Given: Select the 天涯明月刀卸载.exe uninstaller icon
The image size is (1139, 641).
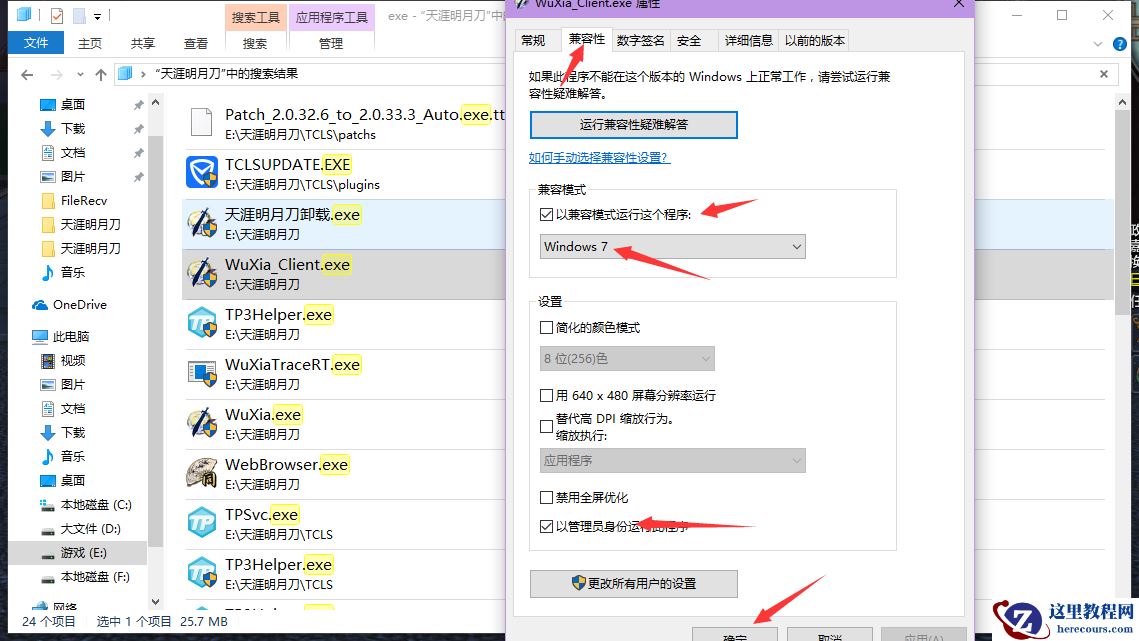Looking at the screenshot, I should [x=200, y=222].
